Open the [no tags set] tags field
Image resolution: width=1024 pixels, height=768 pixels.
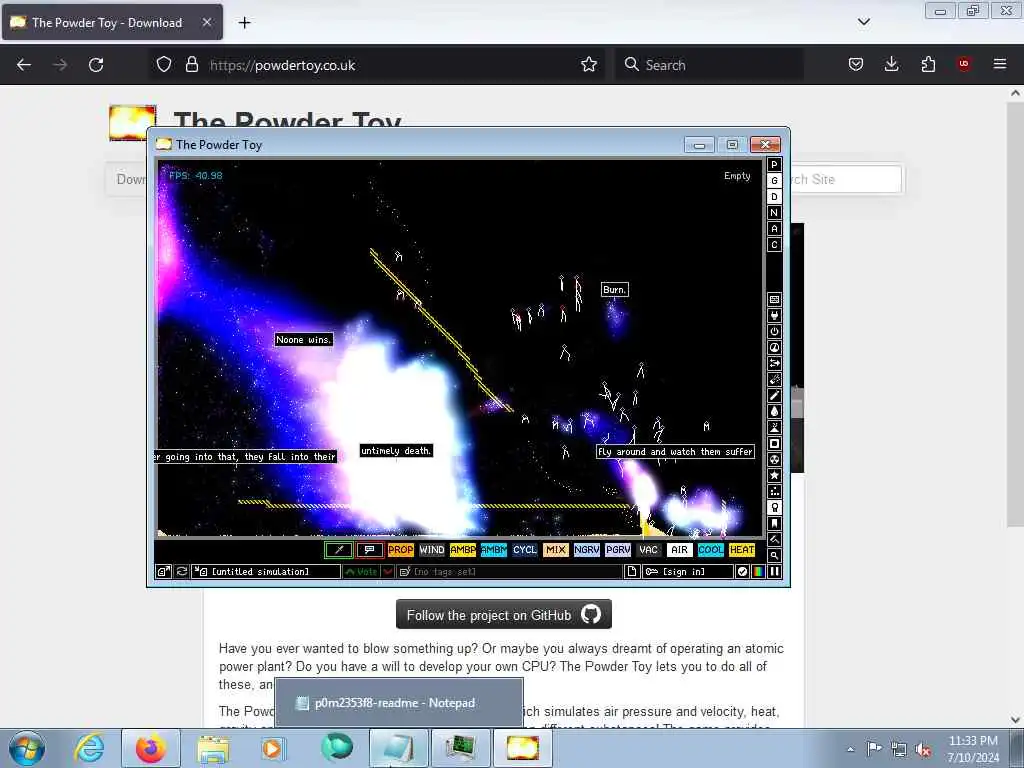509,571
